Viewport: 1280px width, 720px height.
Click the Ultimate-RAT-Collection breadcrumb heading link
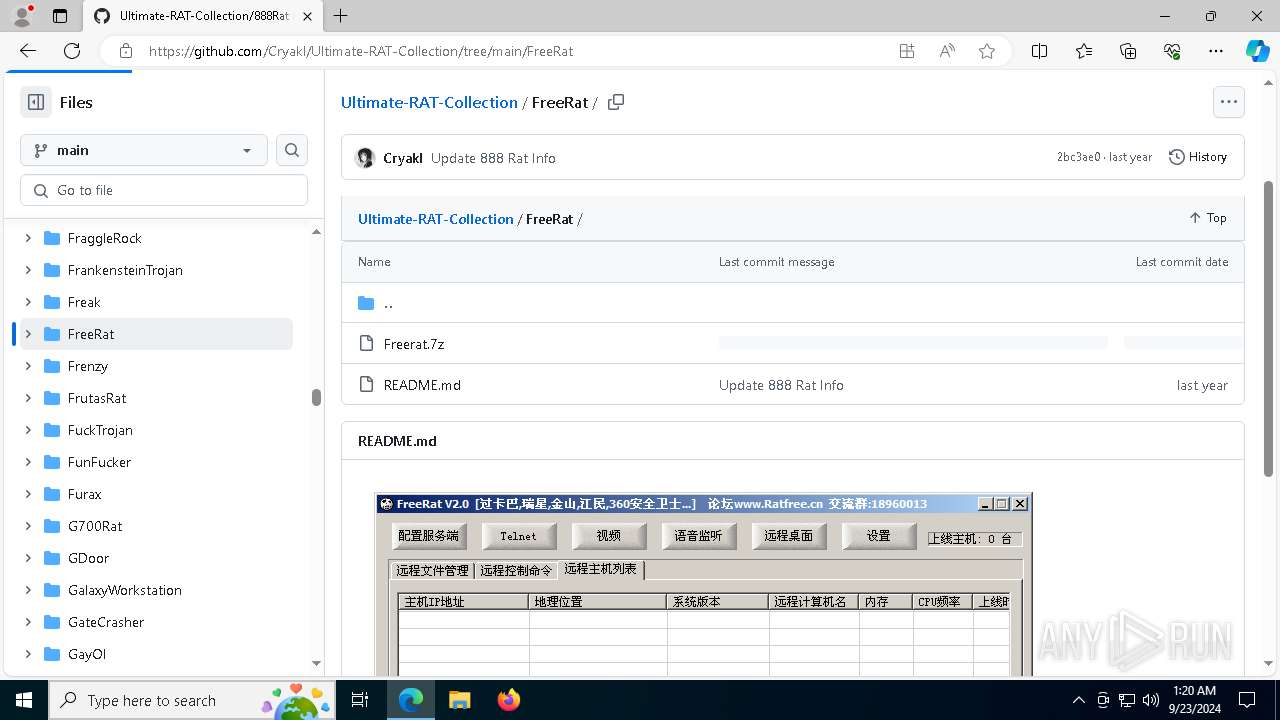429,102
